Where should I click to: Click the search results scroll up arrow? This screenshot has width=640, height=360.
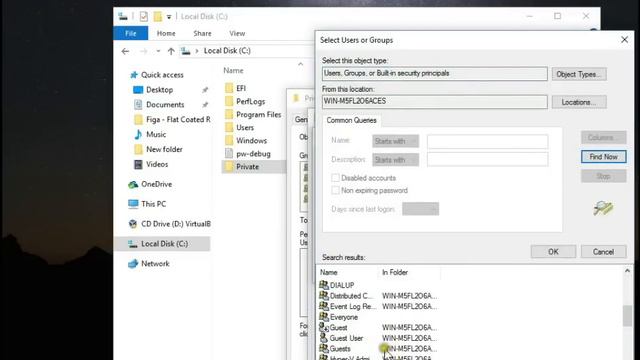[627, 271]
